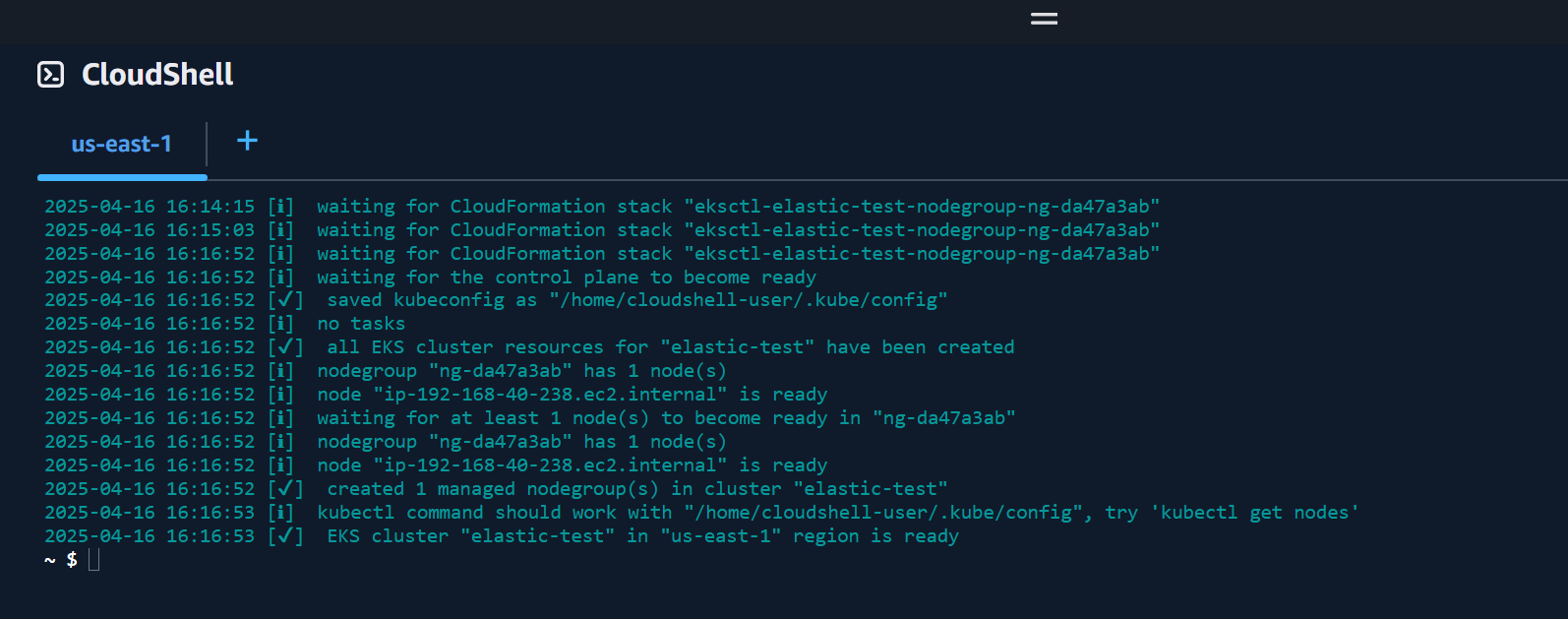
Task: Click the CloudShell terminal logo icon
Action: point(50,75)
